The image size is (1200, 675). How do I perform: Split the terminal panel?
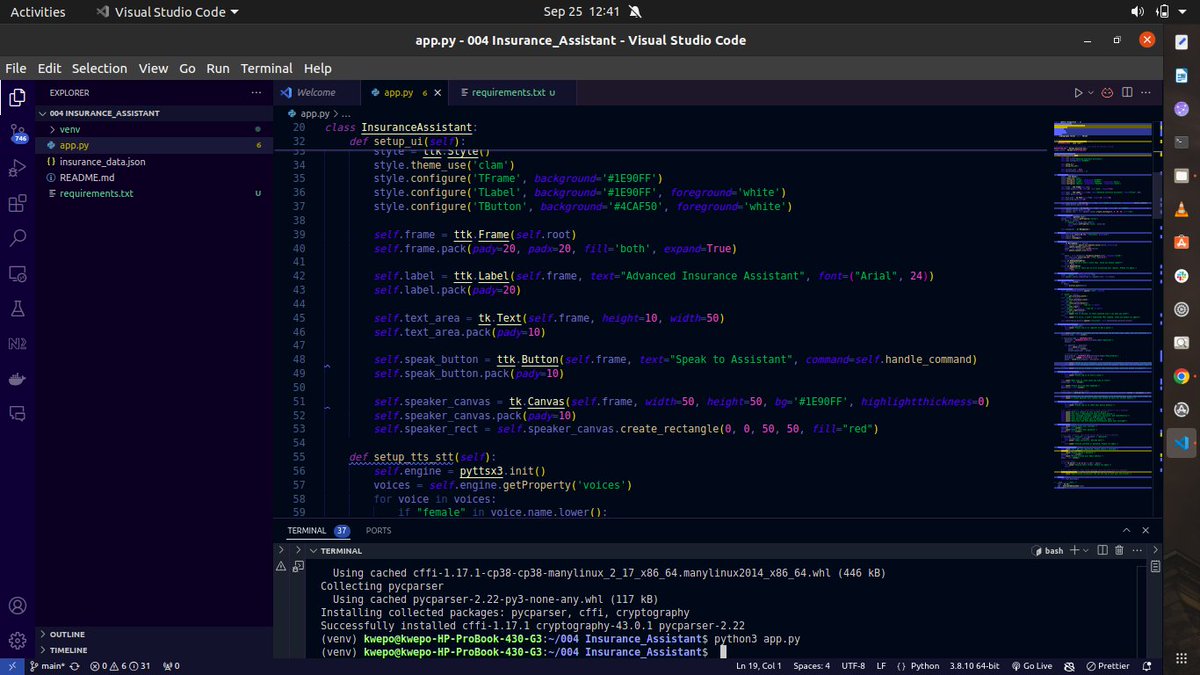point(1103,550)
